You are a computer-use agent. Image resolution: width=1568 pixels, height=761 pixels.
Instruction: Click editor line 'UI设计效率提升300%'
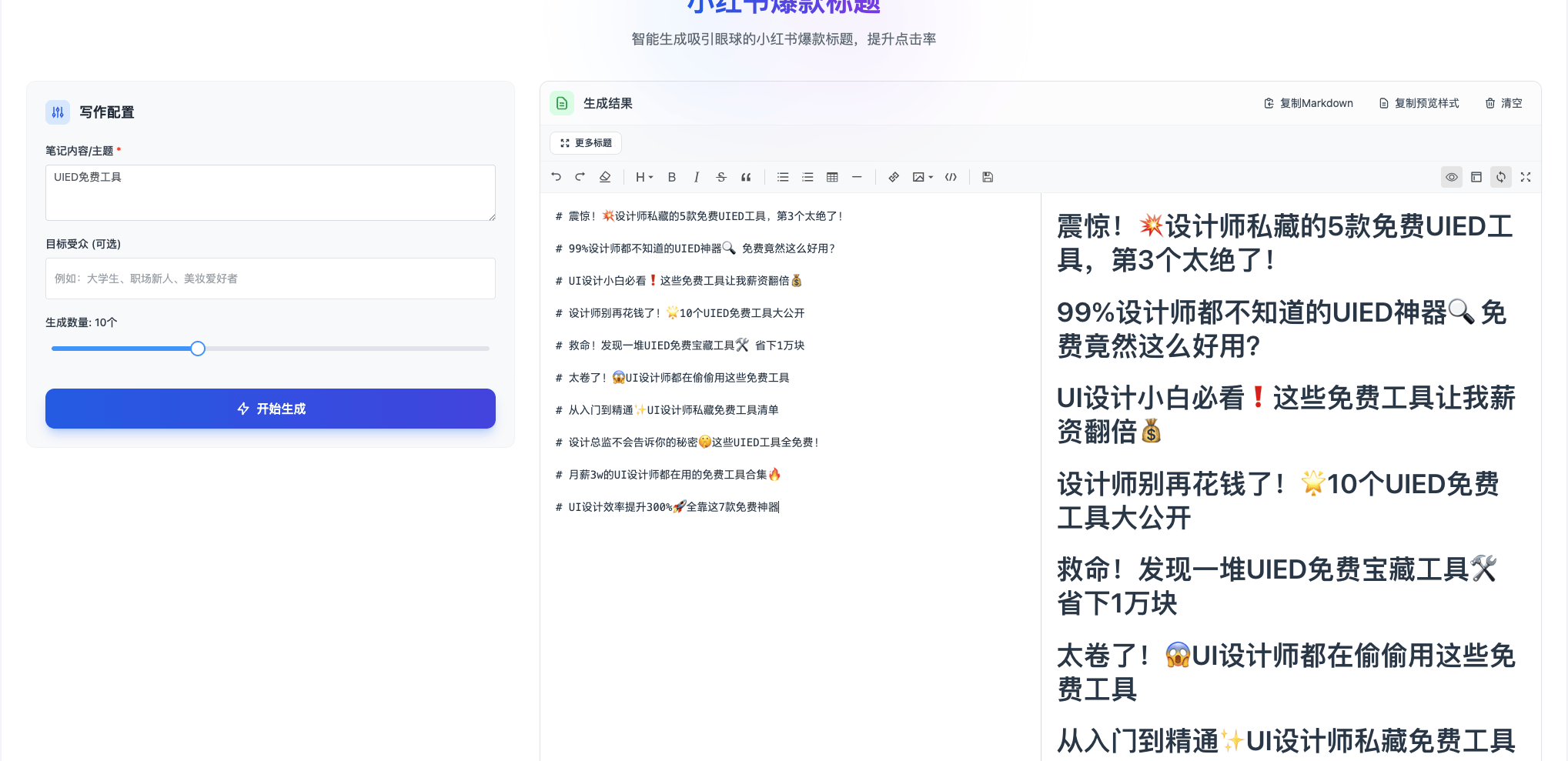coord(667,507)
